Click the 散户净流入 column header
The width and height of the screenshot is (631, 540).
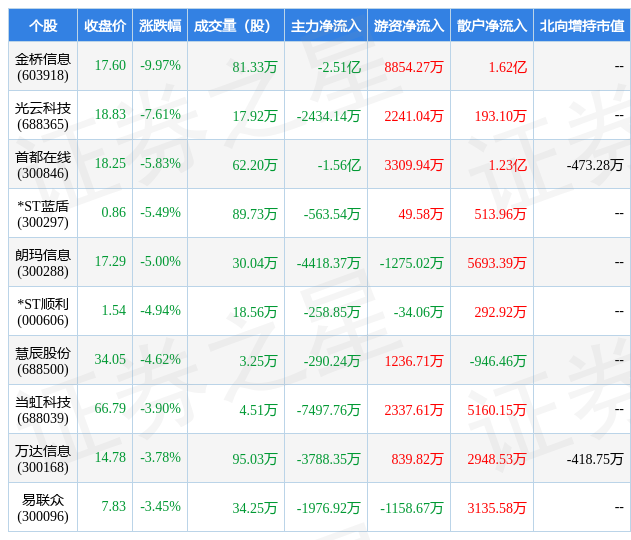click(x=492, y=26)
